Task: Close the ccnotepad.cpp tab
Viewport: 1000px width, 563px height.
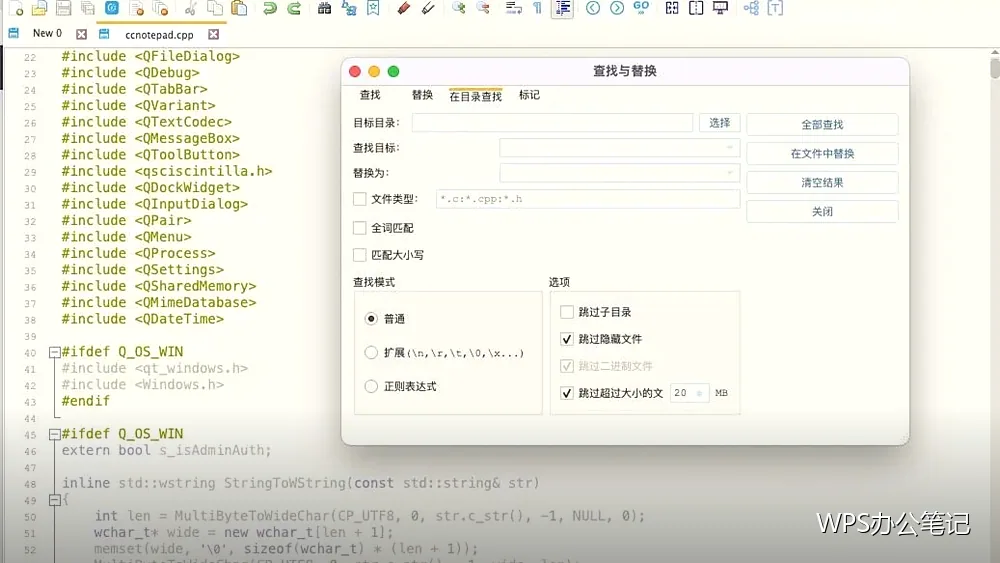Action: coord(214,34)
